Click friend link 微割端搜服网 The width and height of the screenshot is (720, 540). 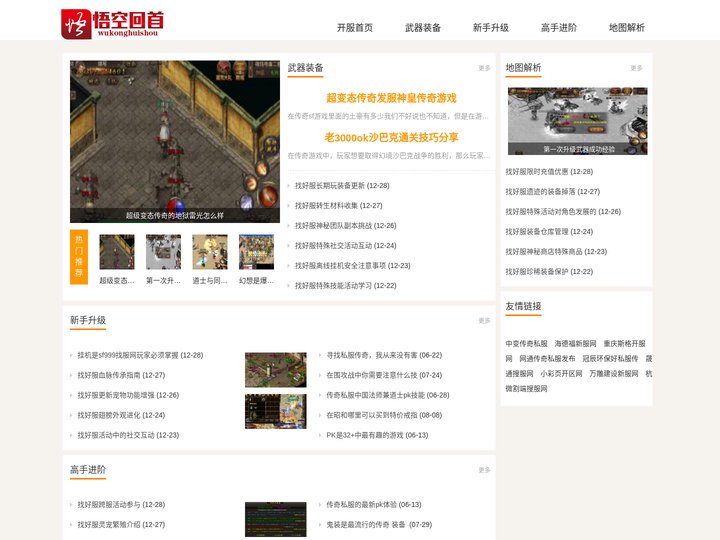526,389
